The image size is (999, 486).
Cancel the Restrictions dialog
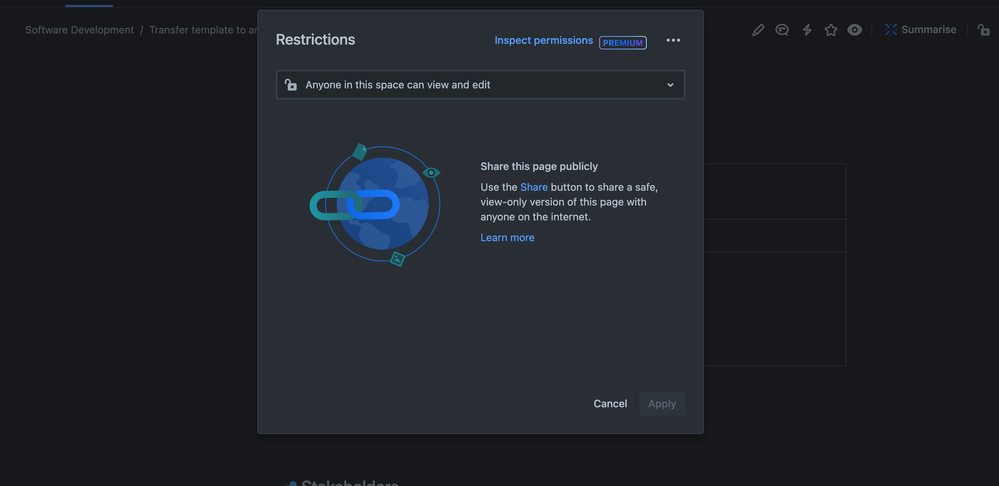click(x=610, y=404)
